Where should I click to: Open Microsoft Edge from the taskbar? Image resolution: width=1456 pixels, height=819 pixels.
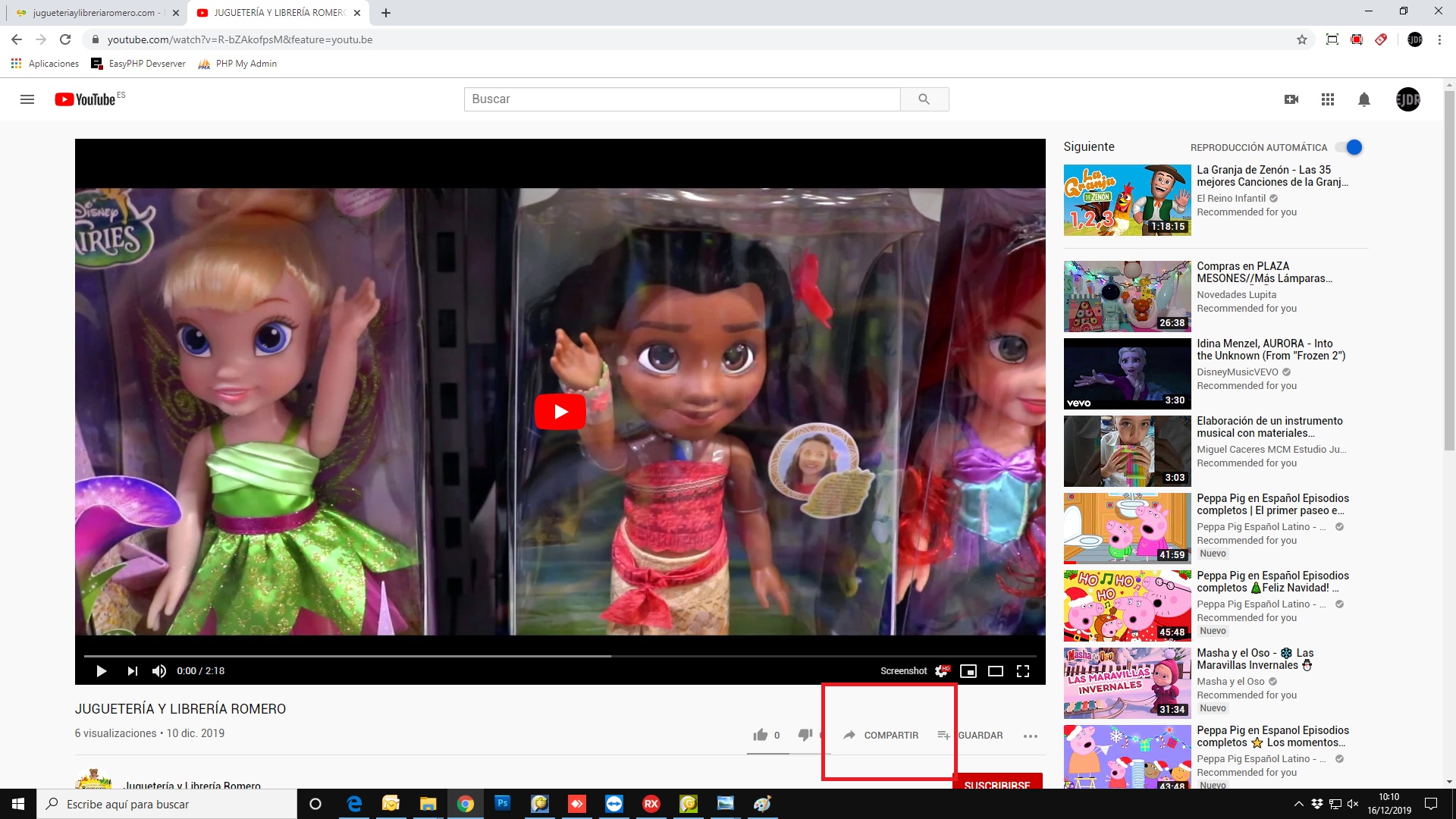[354, 804]
